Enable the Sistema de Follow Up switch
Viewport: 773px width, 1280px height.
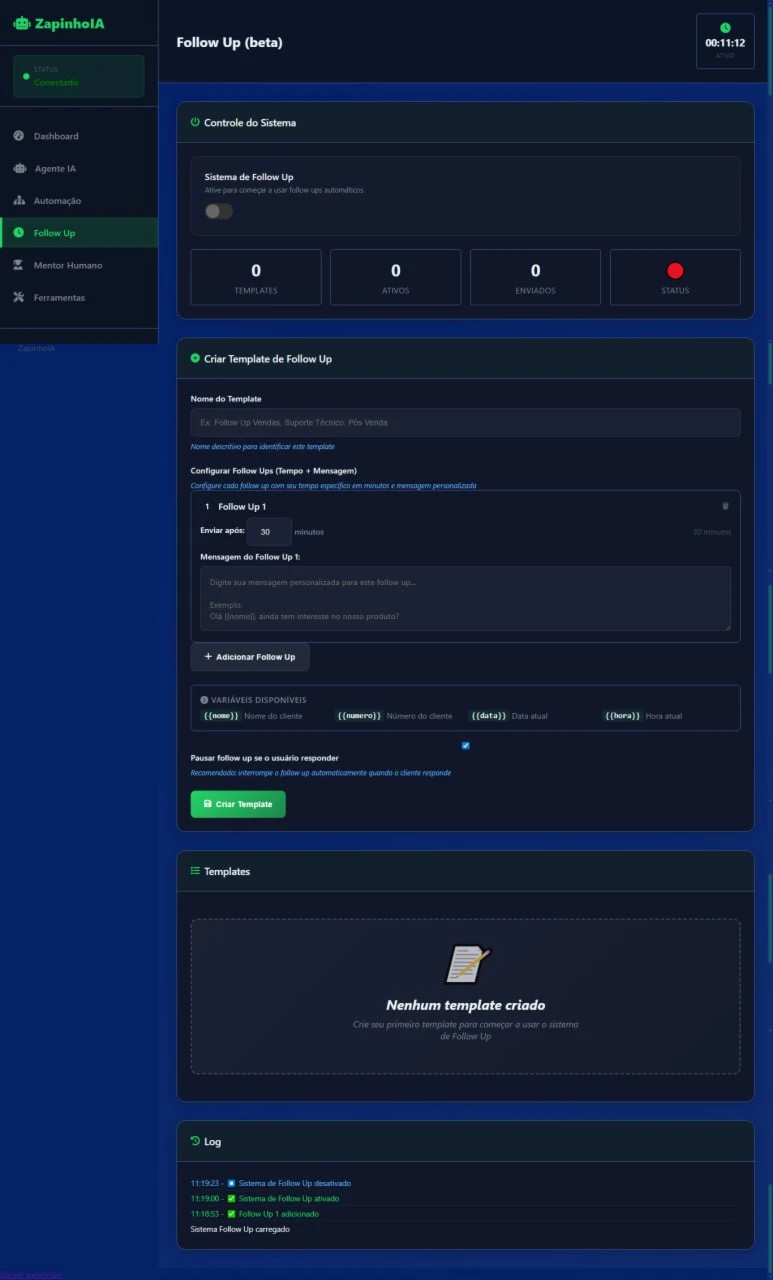tap(218, 211)
